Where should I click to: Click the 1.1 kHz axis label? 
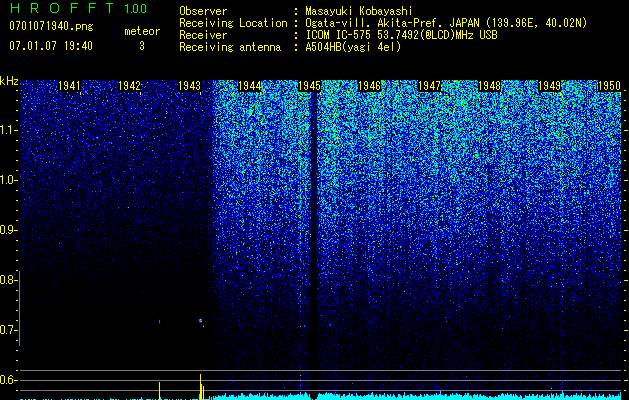8,130
